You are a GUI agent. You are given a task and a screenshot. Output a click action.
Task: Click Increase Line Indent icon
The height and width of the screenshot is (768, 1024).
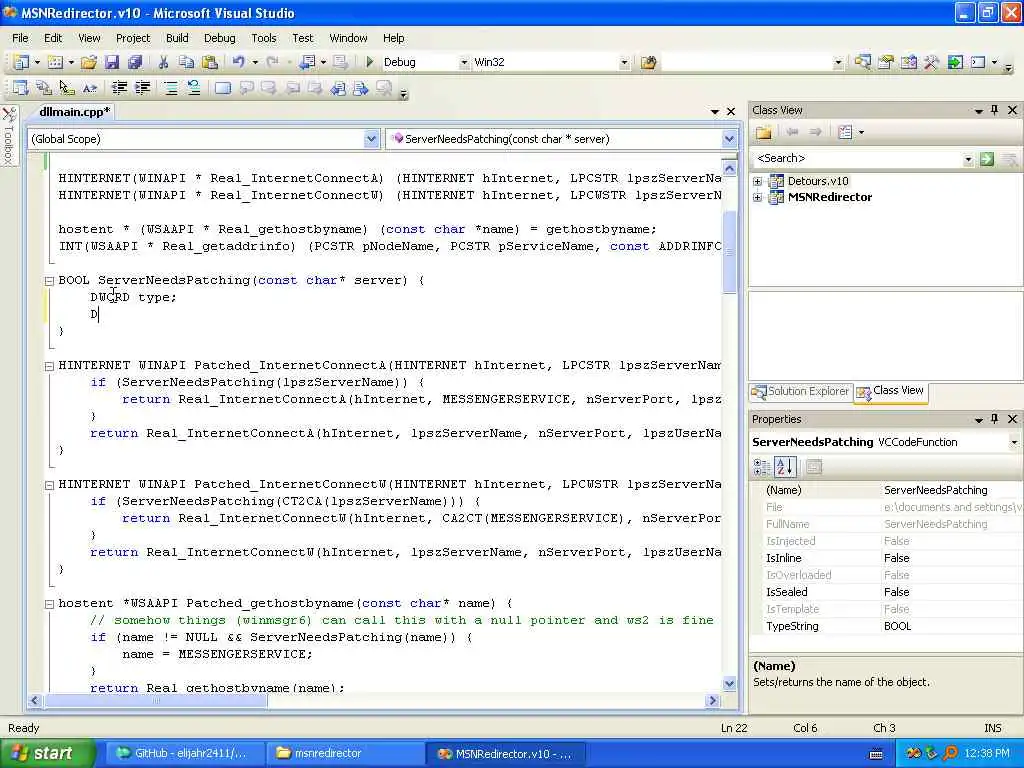coord(142,88)
